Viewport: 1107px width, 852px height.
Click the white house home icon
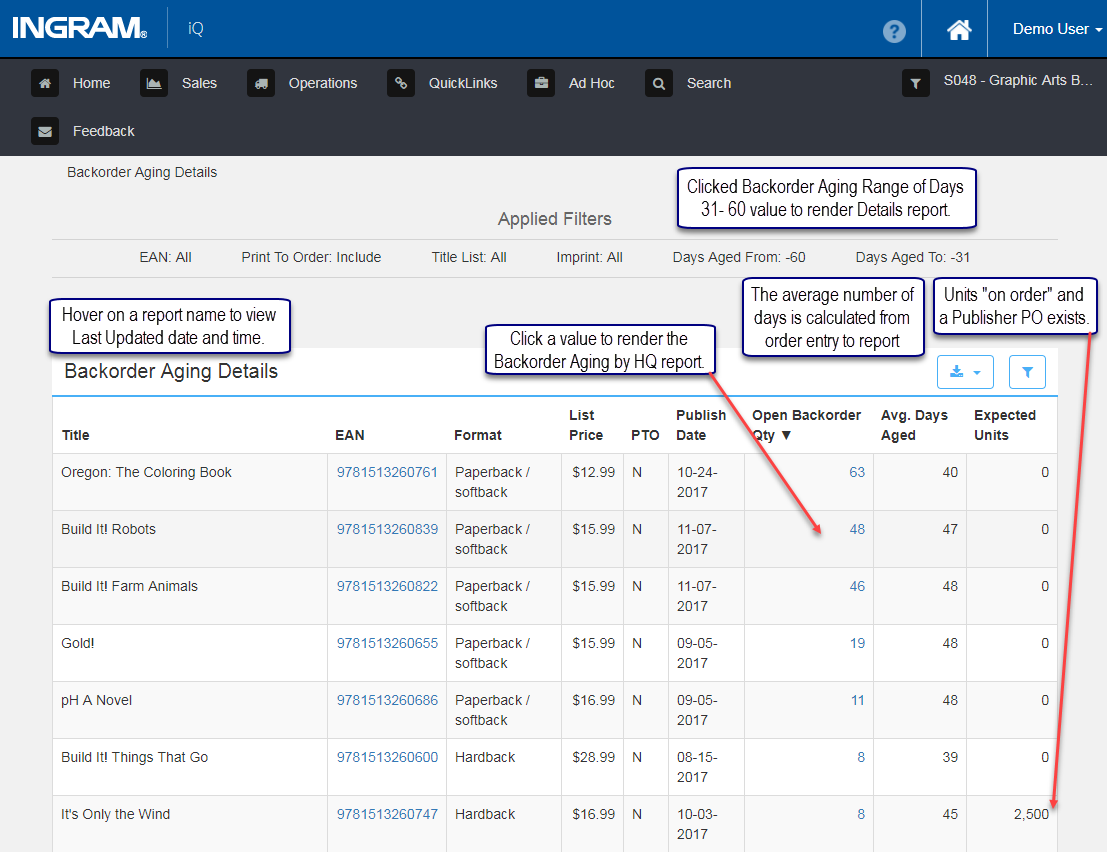tap(959, 30)
